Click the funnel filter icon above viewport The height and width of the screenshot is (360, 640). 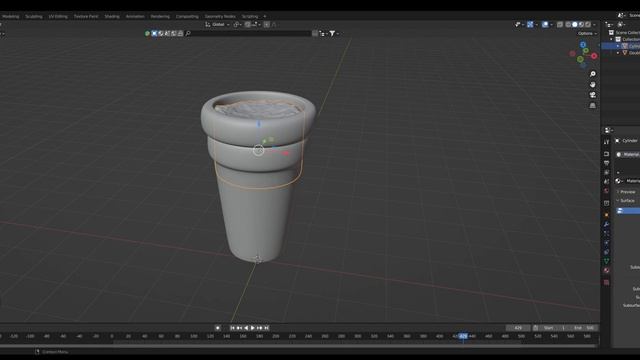332,33
